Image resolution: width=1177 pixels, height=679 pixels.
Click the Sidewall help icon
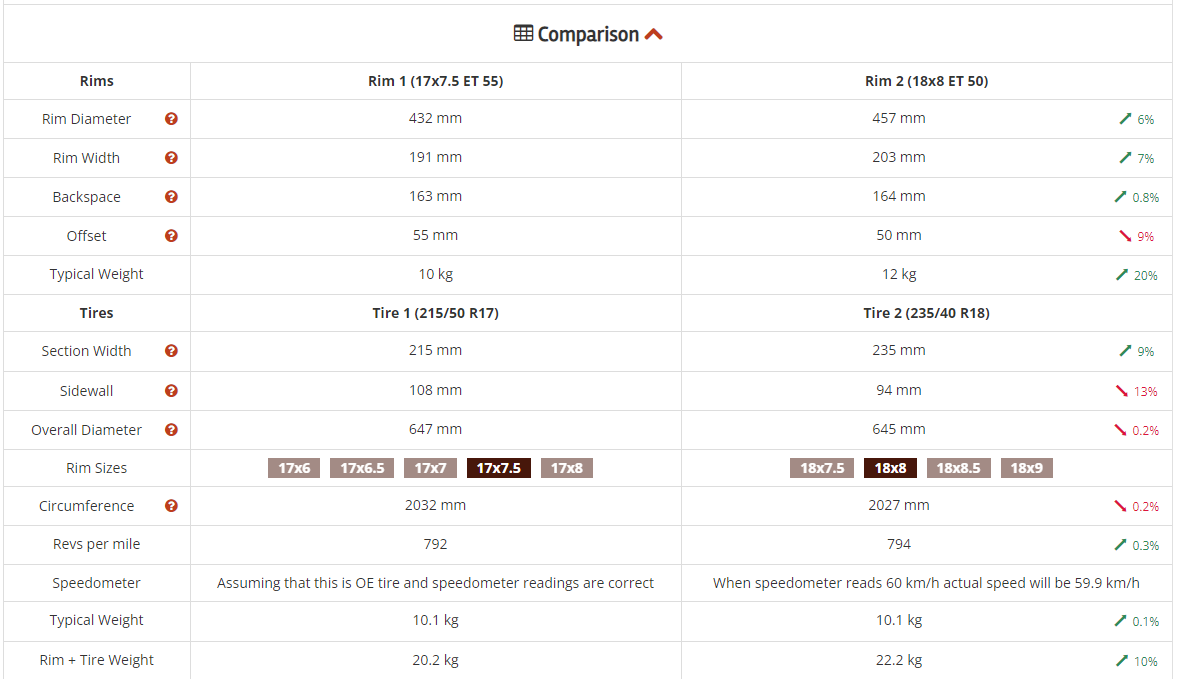171,391
